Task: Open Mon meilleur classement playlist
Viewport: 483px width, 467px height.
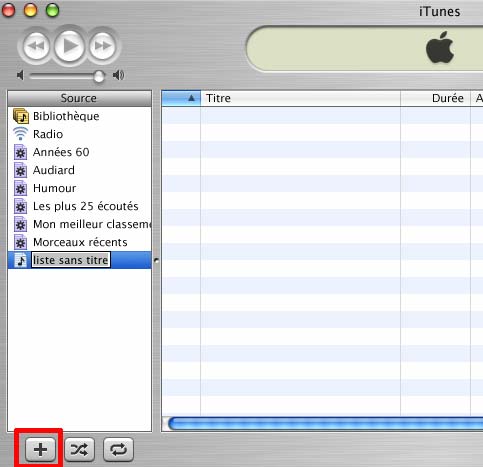Action: tap(80, 224)
